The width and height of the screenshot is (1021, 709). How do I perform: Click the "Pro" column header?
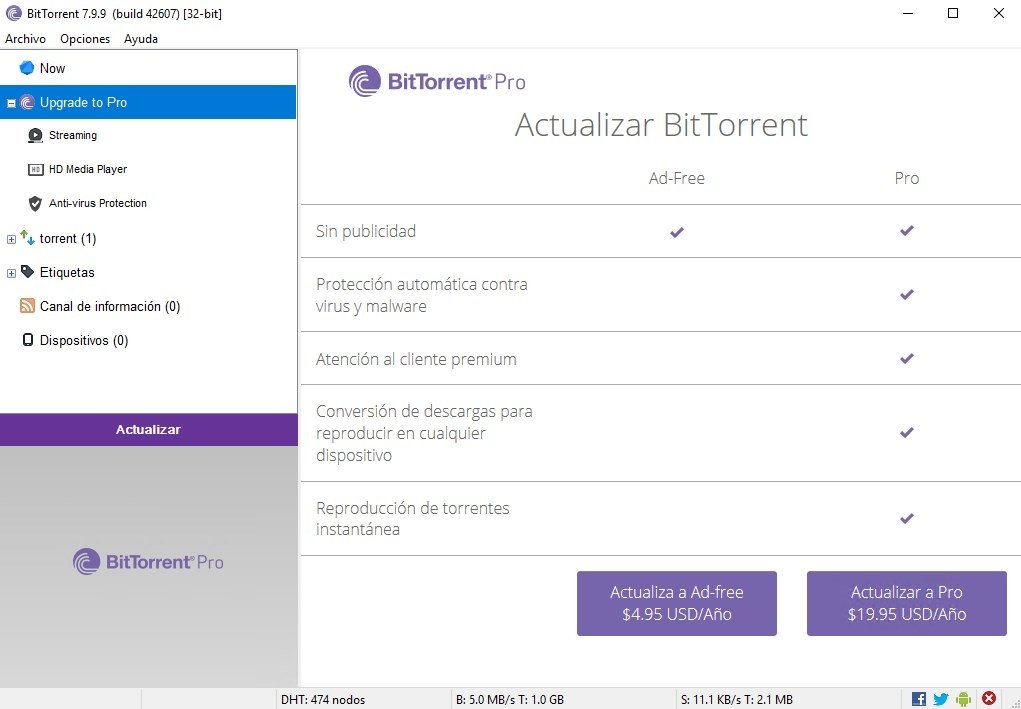906,178
